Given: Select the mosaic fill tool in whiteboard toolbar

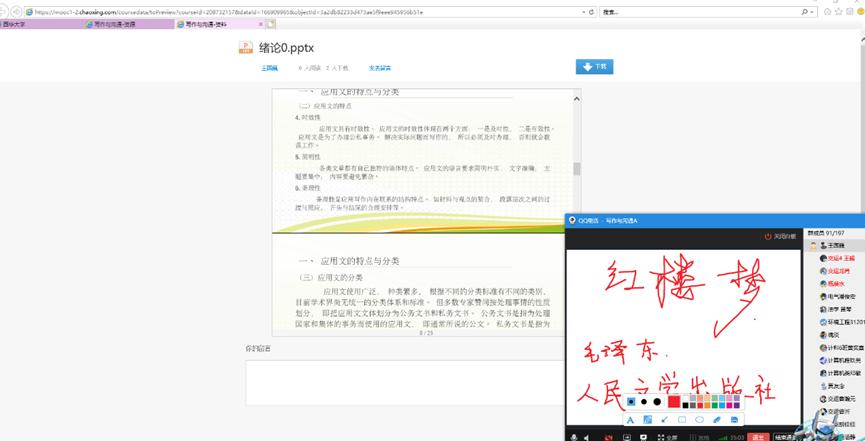Looking at the screenshot, I should click(x=648, y=420).
